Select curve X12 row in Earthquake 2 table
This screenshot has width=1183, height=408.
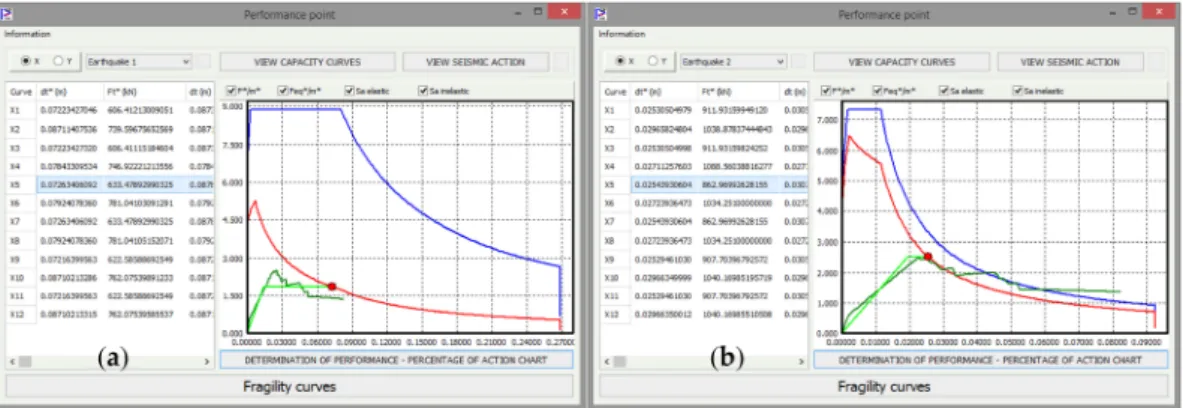point(705,314)
